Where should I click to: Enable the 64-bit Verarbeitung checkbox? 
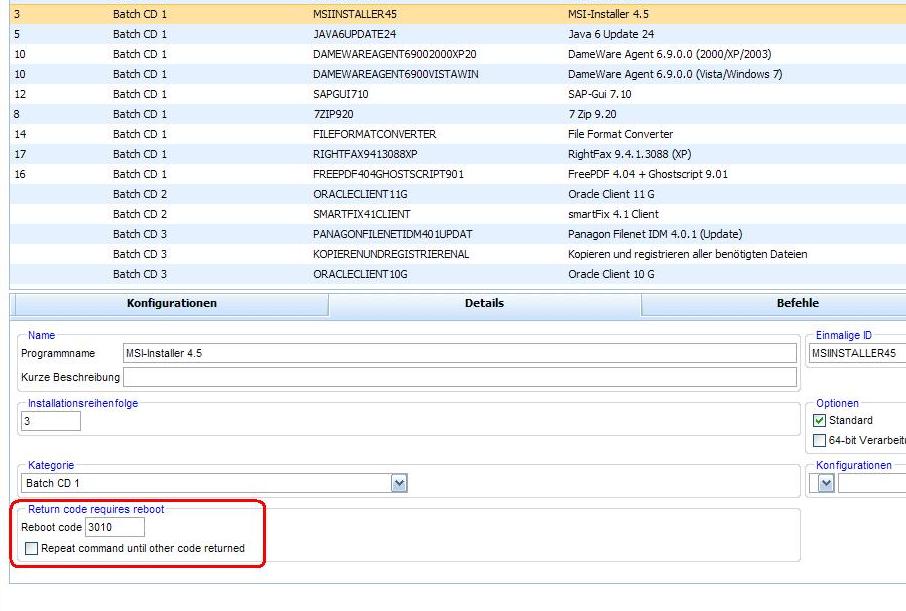coord(819,440)
